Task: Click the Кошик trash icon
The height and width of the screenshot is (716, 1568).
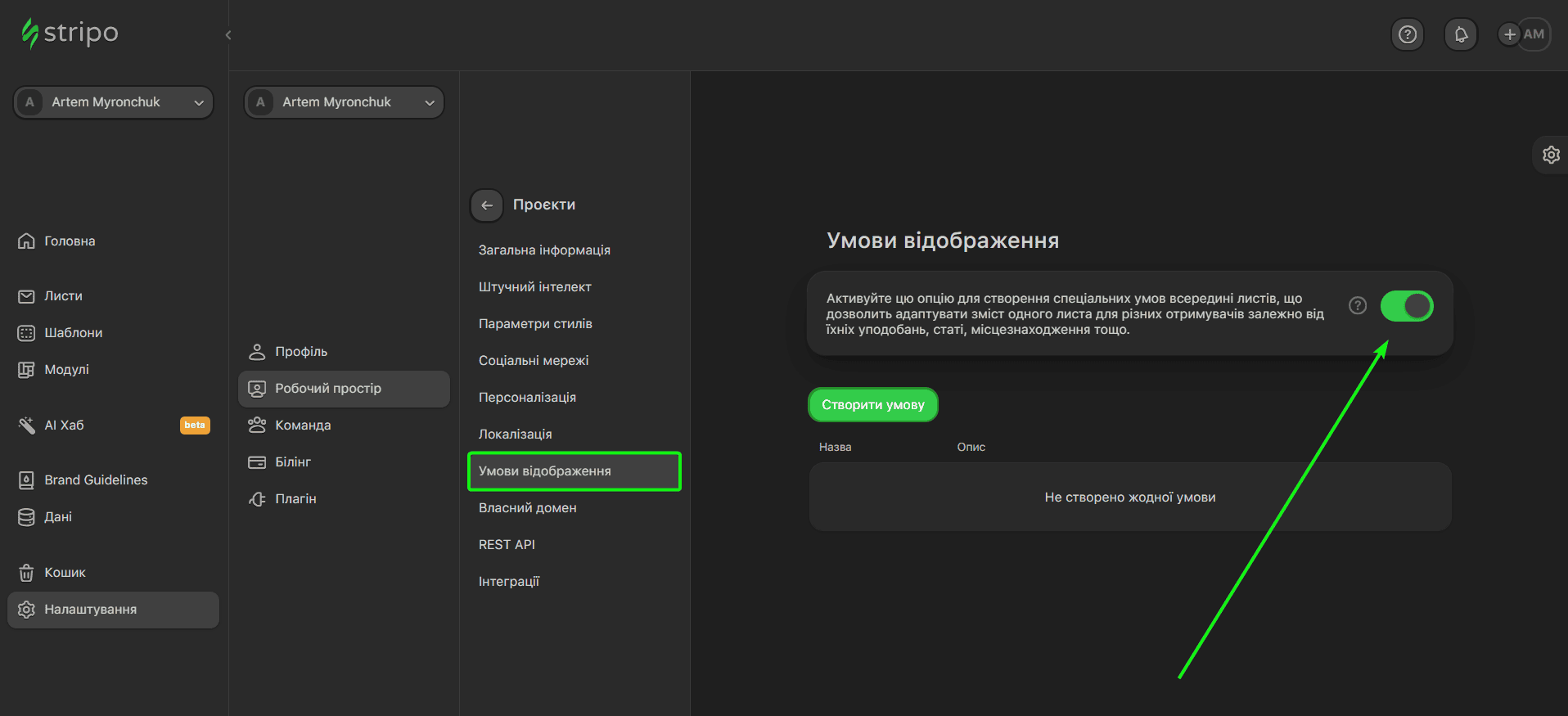Action: 26,573
